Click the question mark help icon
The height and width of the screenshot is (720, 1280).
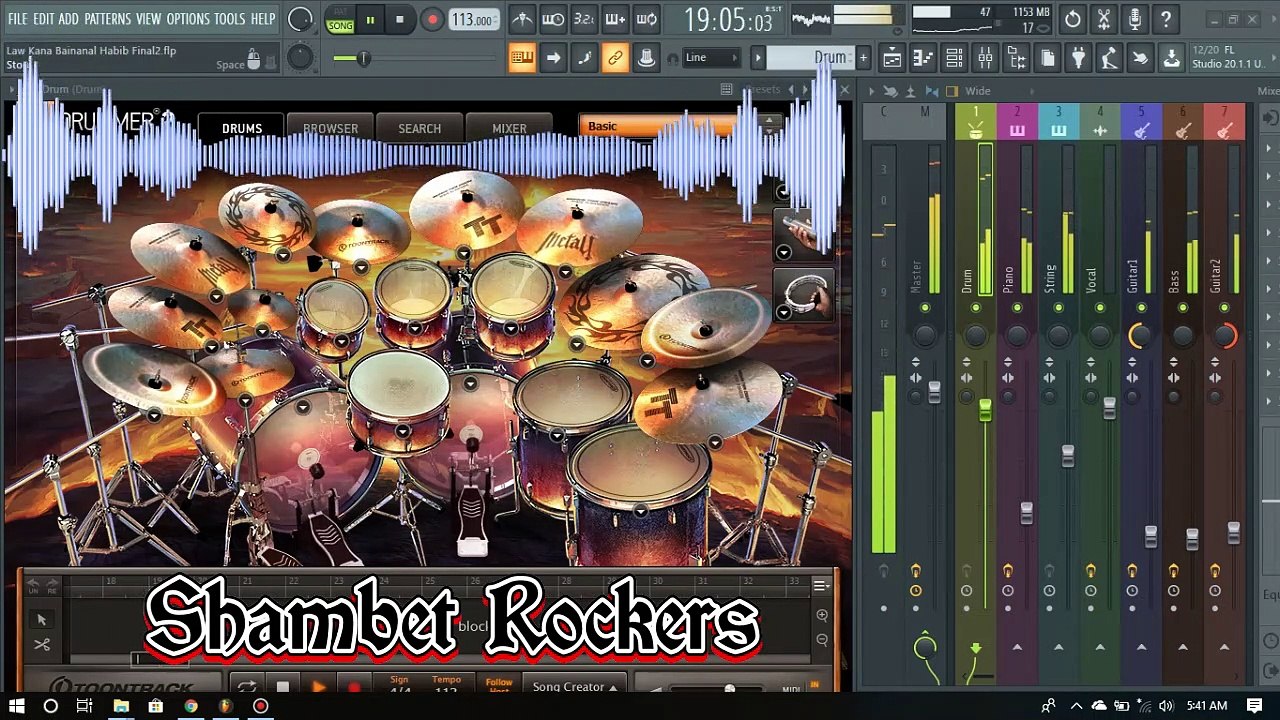pyautogui.click(x=1166, y=19)
